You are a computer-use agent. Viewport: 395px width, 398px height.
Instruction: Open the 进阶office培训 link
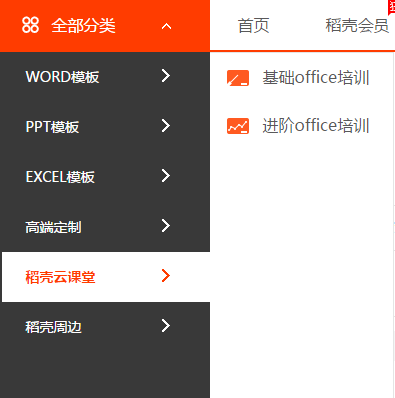point(316,126)
